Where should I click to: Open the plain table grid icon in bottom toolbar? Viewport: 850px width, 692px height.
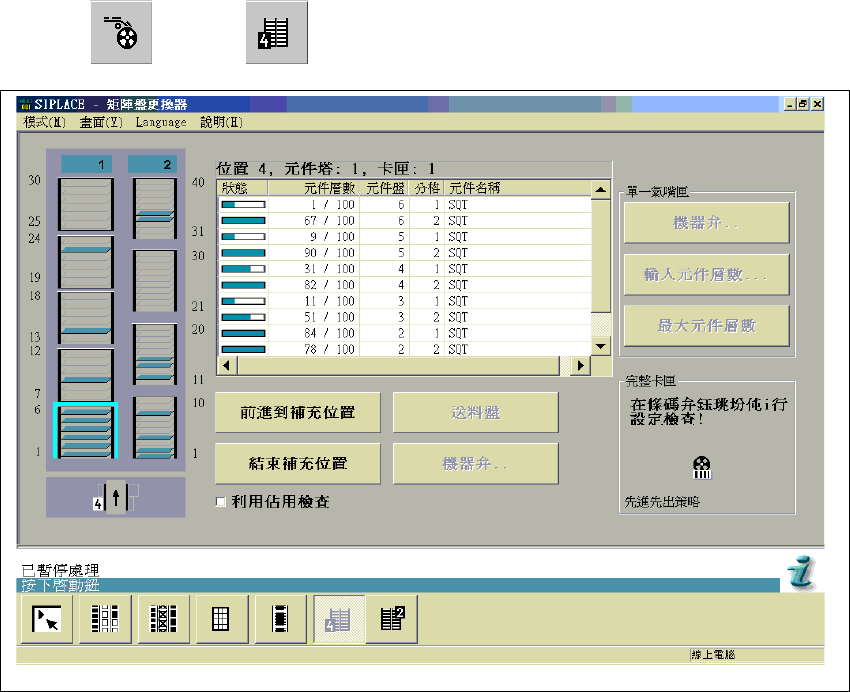point(222,619)
